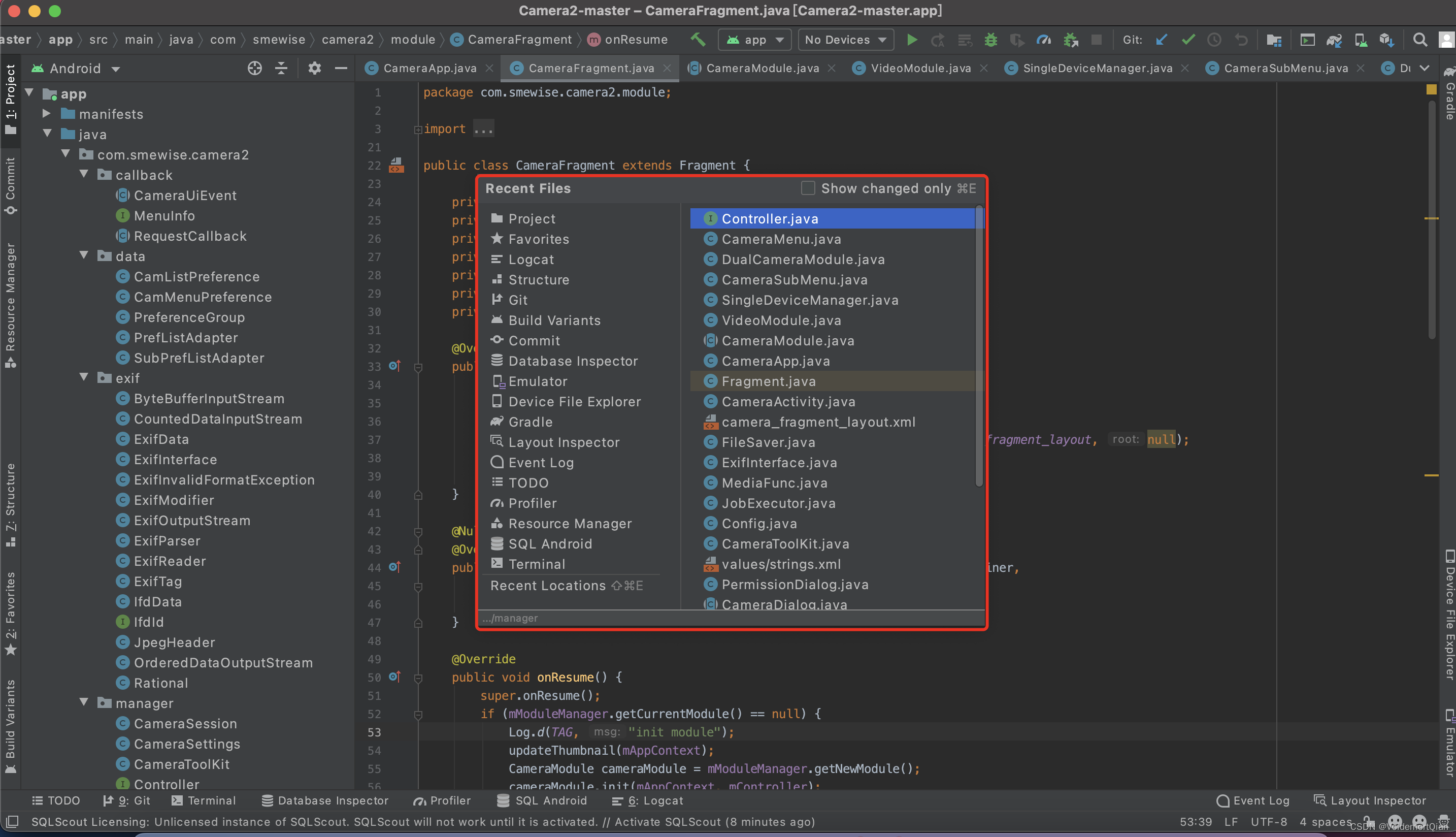Collapse the exif package
Viewport: 1456px width, 837px height.
pyautogui.click(x=84, y=377)
